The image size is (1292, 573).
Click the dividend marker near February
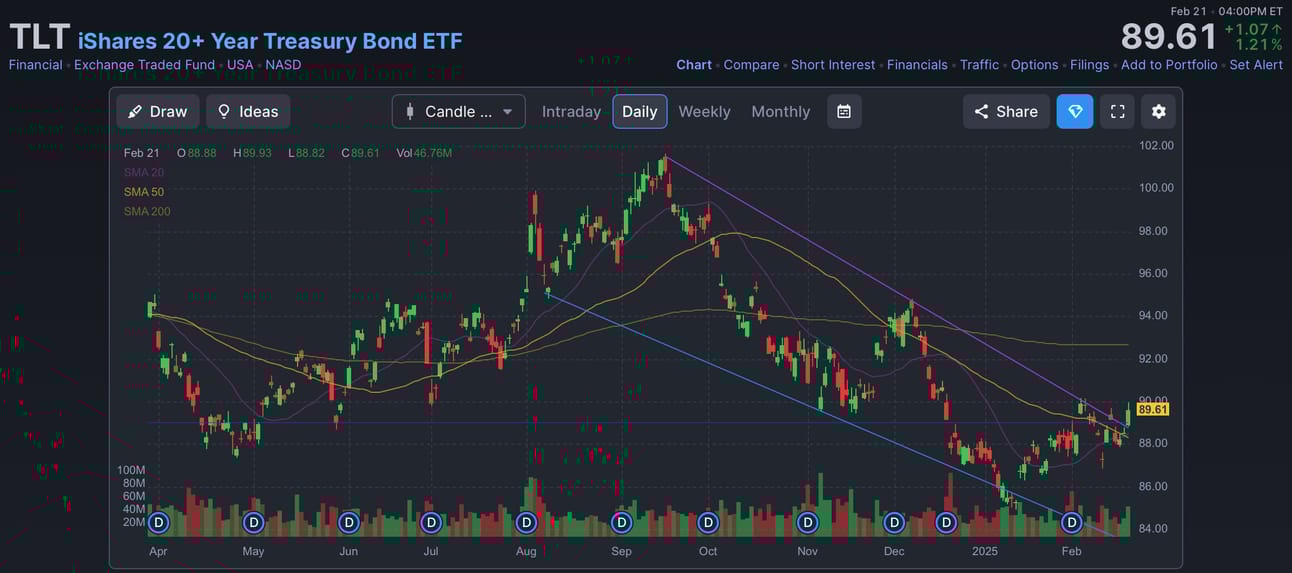1071,522
